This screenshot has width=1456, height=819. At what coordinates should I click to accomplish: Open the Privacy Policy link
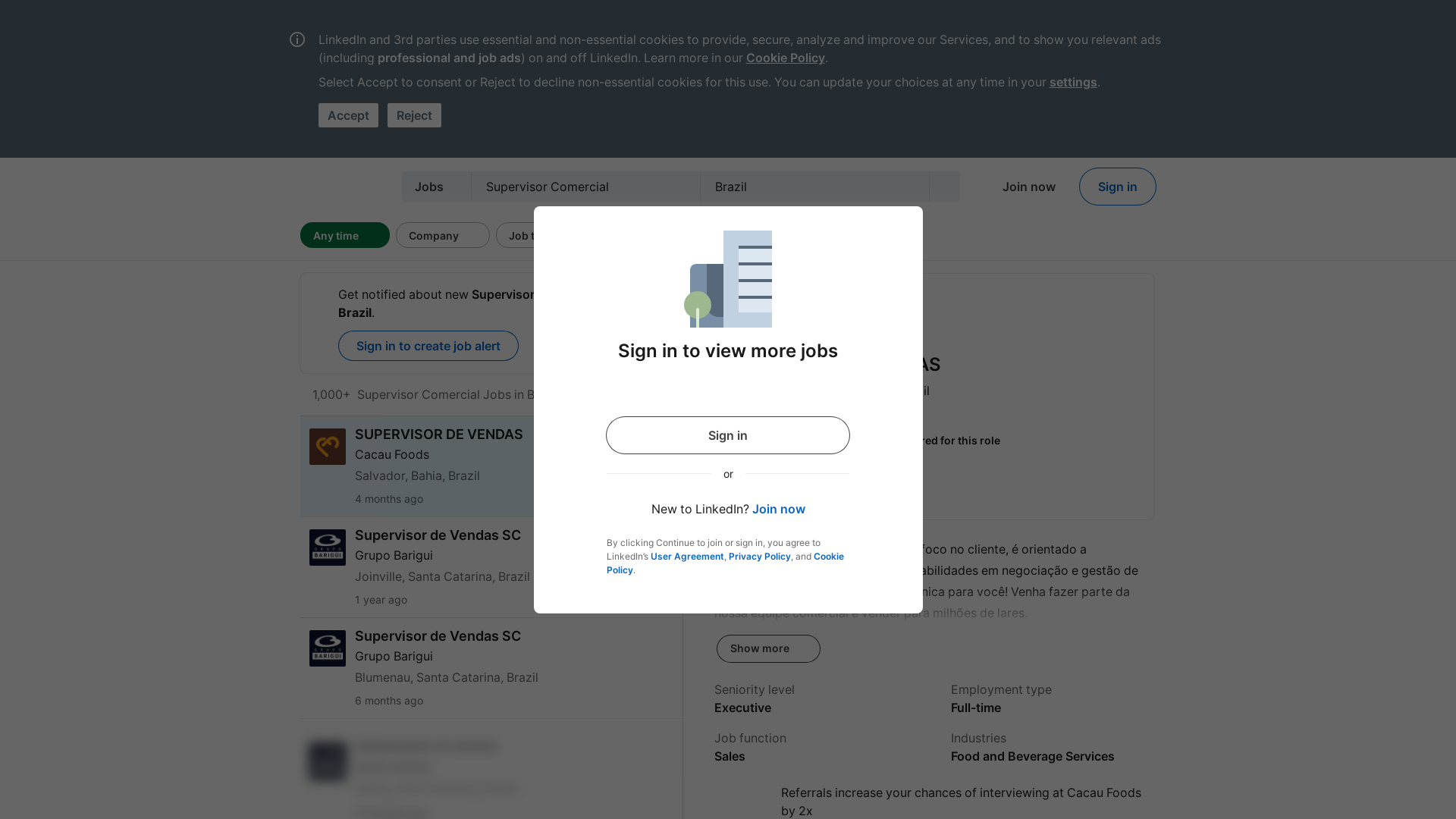pos(760,557)
